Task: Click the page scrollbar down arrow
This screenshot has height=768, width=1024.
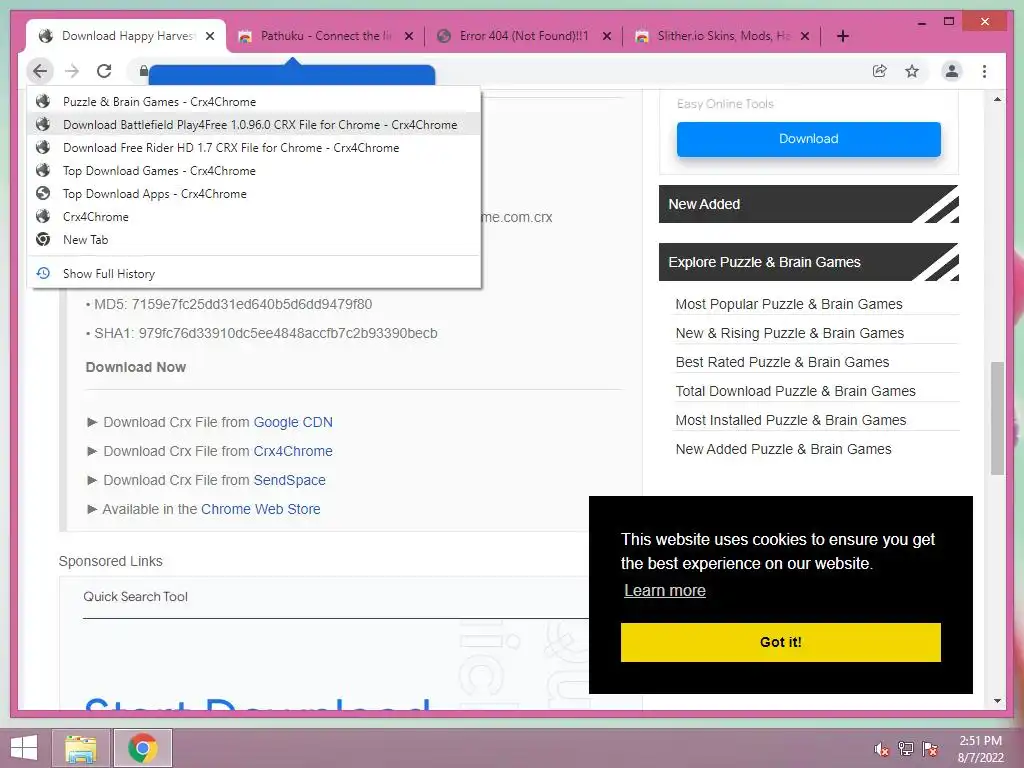Action: click(x=997, y=701)
